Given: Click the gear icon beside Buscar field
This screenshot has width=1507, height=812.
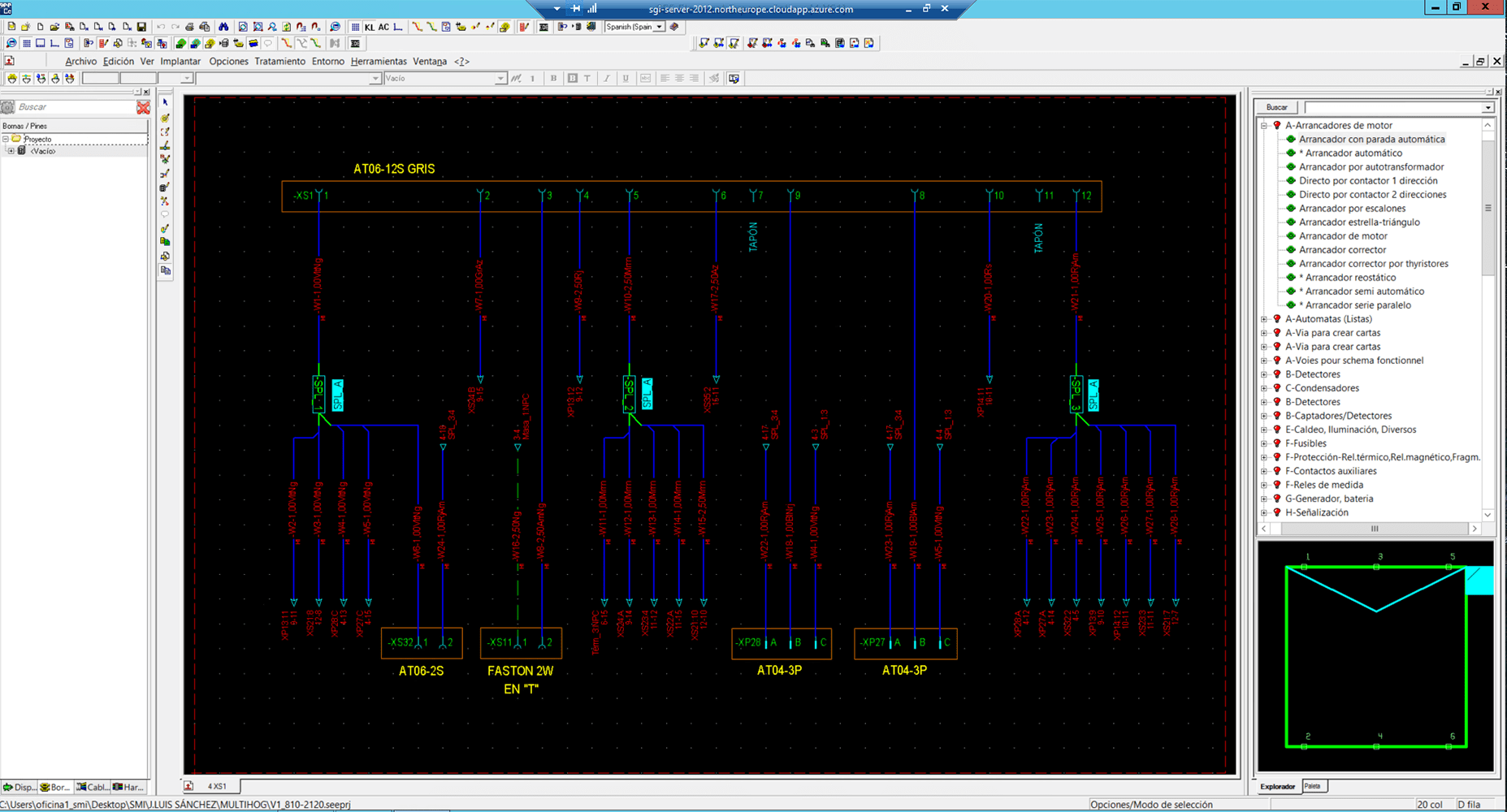Looking at the screenshot, I should (8, 107).
